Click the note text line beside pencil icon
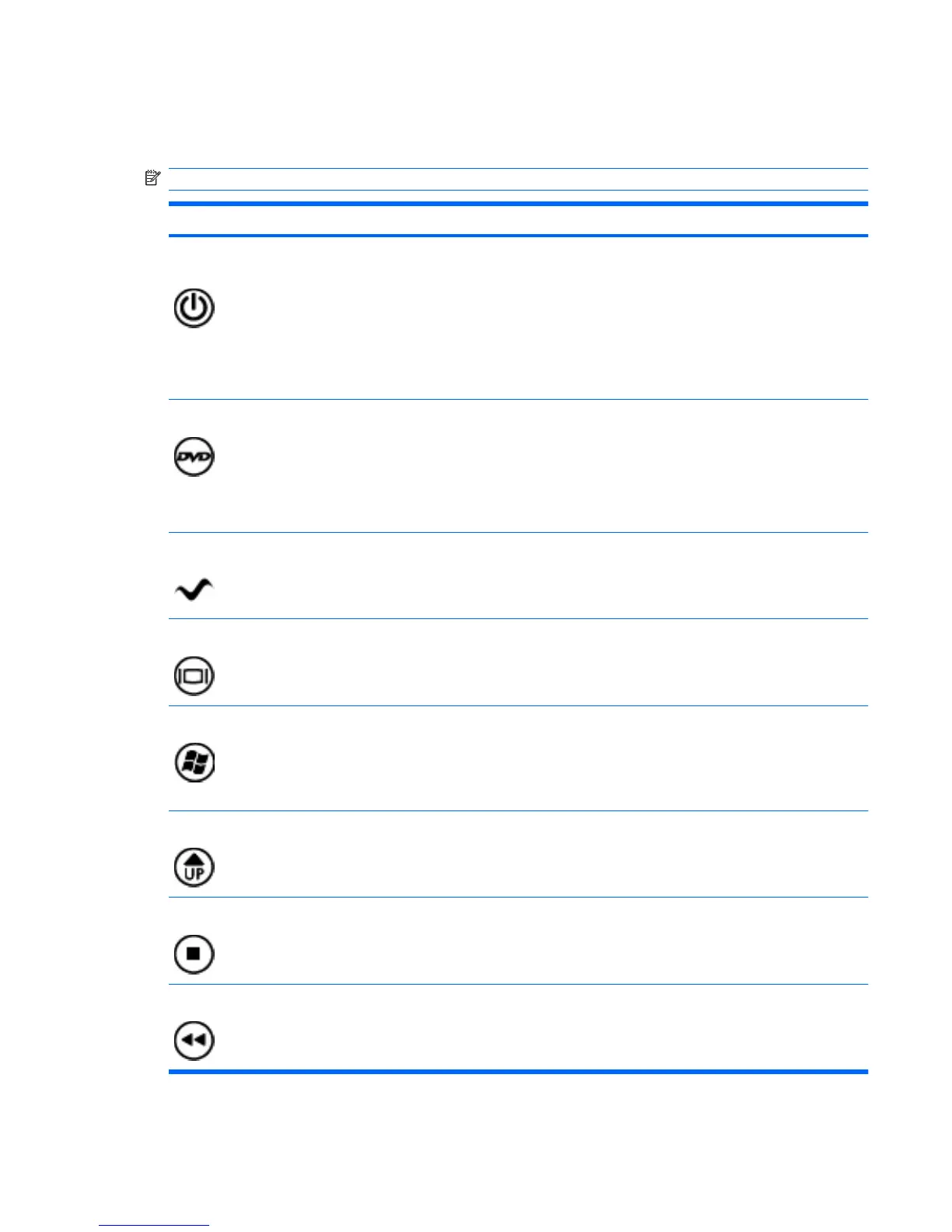Screen dimensions: 952x1232 coord(518,179)
